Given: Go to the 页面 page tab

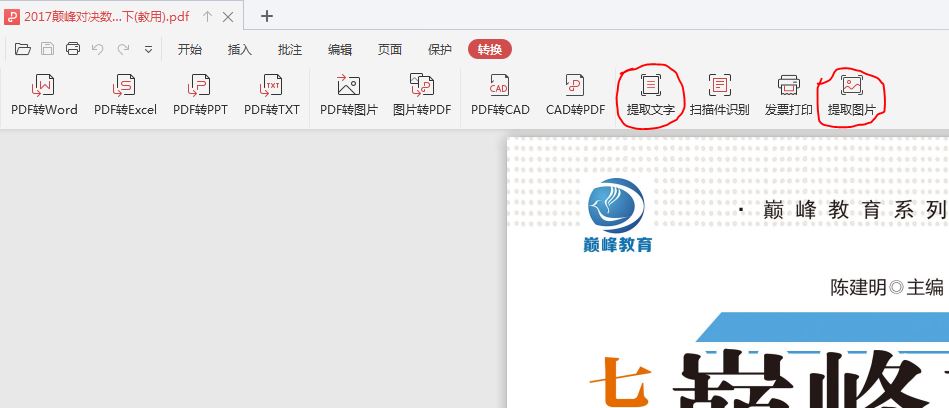Looking at the screenshot, I should pyautogui.click(x=390, y=50).
